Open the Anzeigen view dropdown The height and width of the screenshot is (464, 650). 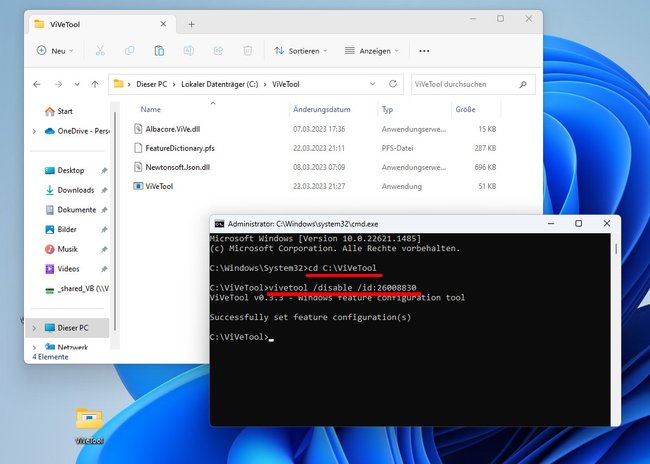click(371, 51)
